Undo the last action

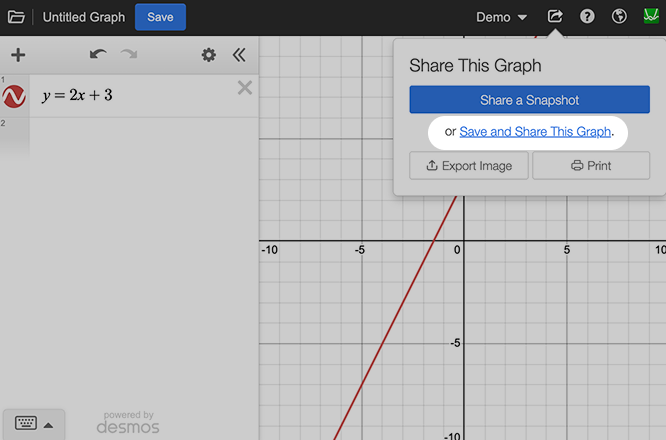(x=97, y=55)
